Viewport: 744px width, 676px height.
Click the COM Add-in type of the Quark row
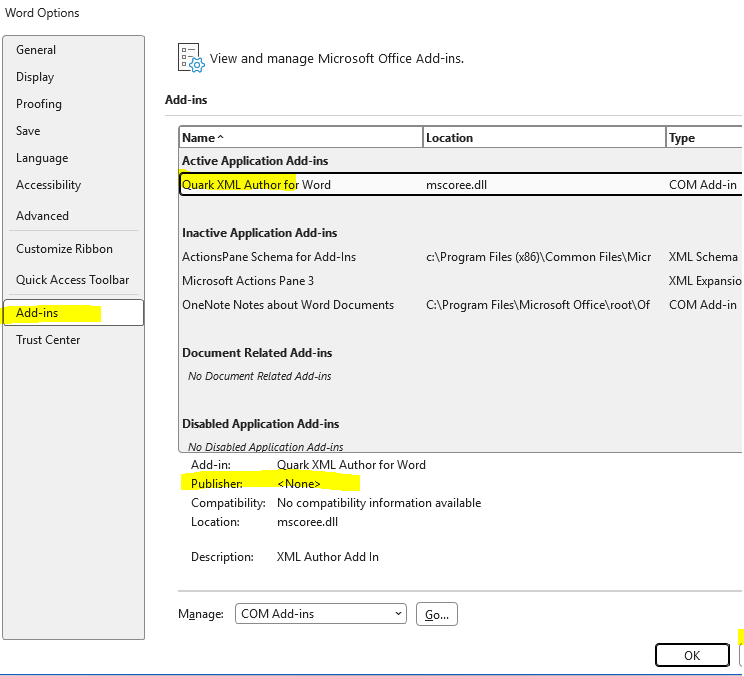703,185
